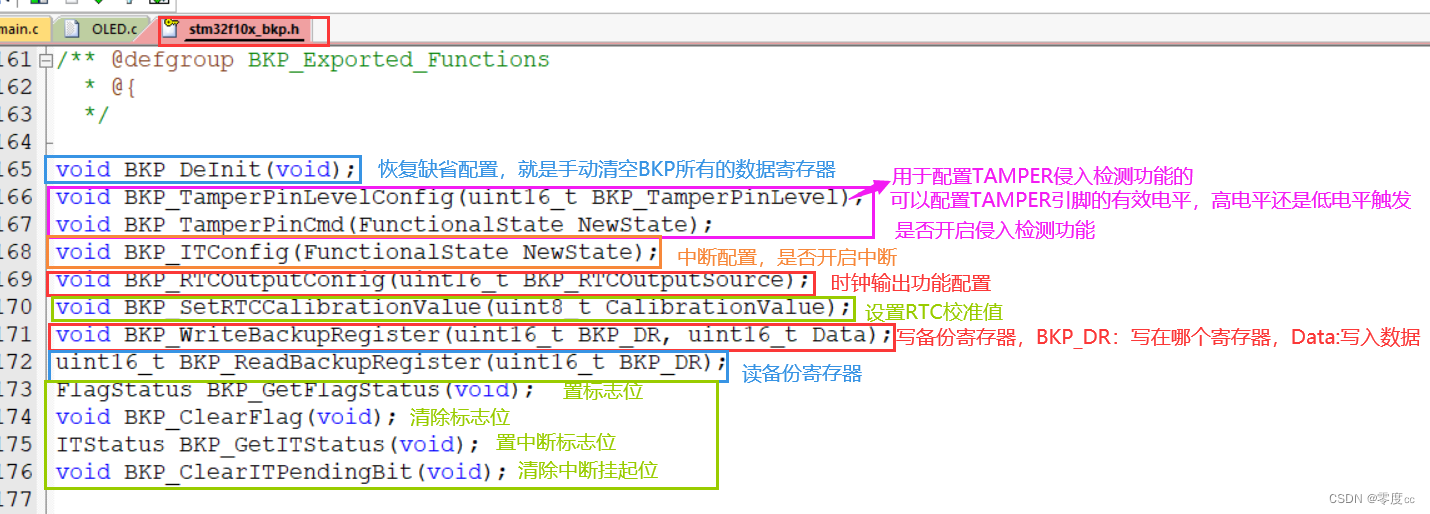Collapse the comment block fold at @defgroup line
Screen dimensions: 1430x514
(45, 60)
